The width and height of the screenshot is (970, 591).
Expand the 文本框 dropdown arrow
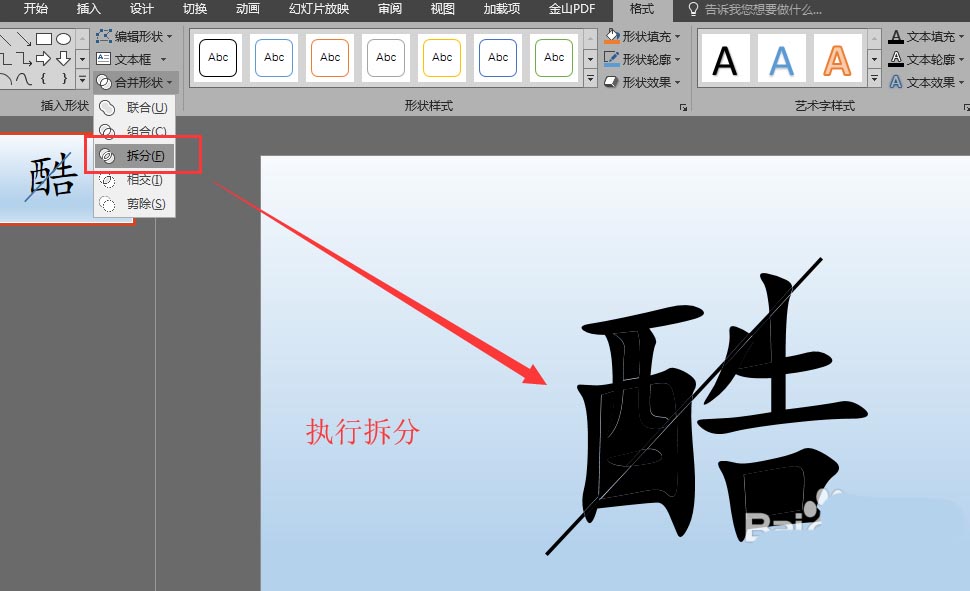[163, 59]
